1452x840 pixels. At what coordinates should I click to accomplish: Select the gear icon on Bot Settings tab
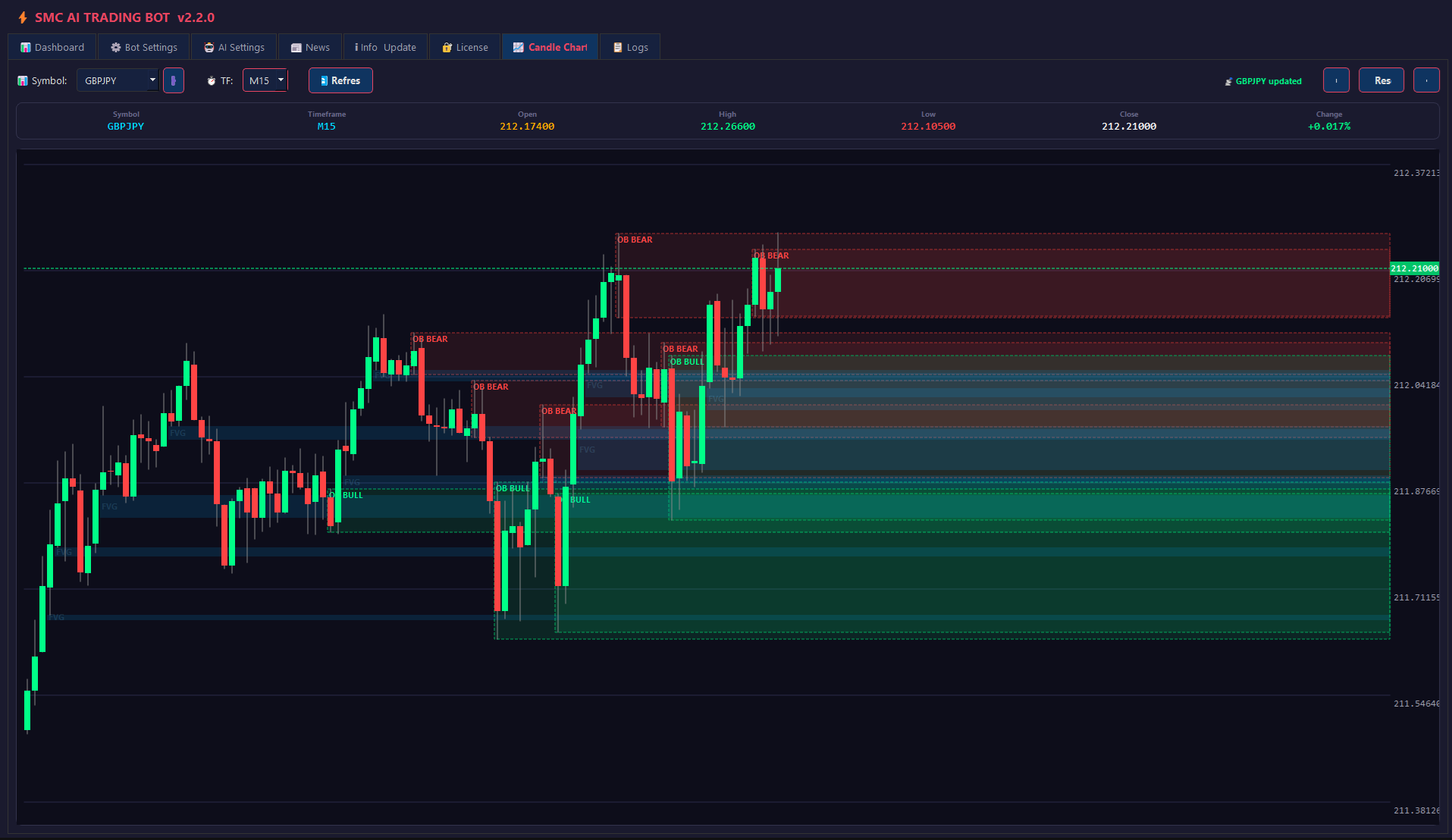click(x=115, y=47)
